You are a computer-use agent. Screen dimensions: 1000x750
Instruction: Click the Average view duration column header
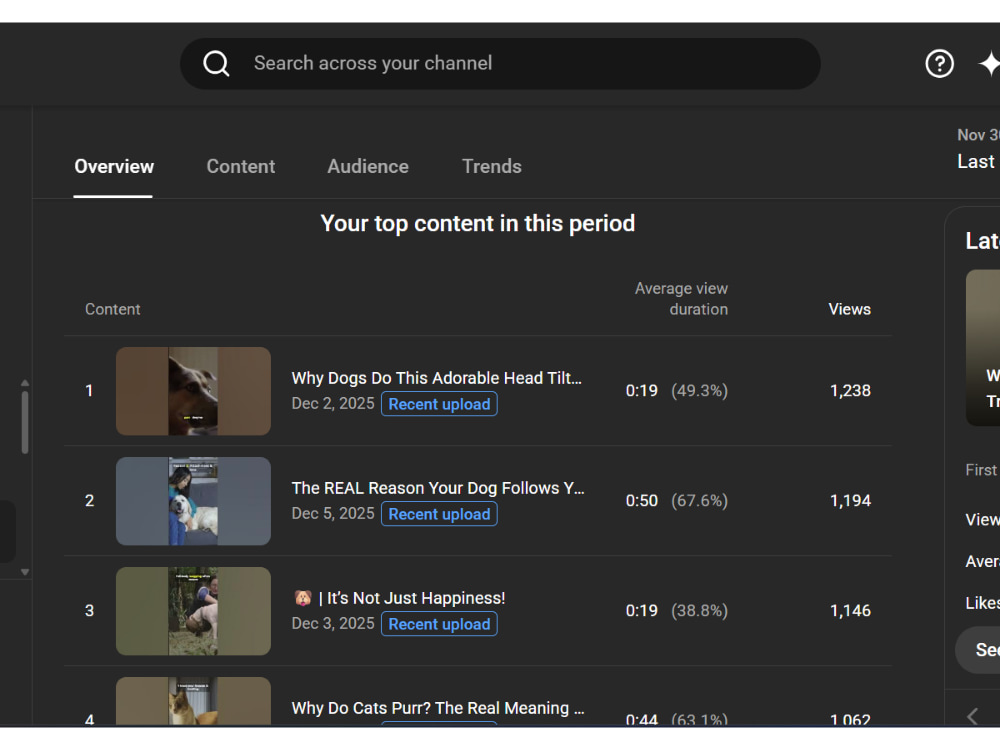tap(681, 298)
